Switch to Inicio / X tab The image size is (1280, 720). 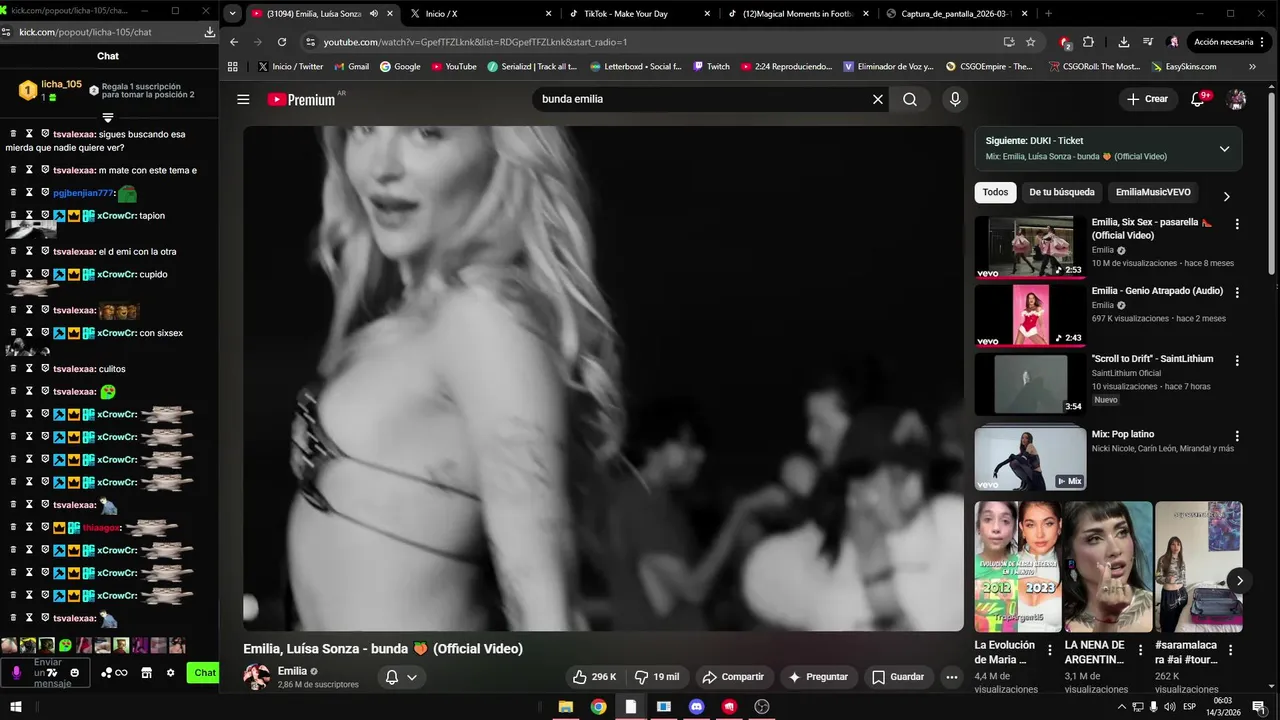(x=478, y=14)
